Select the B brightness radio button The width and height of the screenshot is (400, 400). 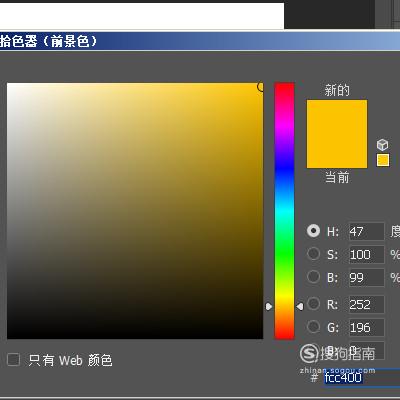[x=313, y=277]
